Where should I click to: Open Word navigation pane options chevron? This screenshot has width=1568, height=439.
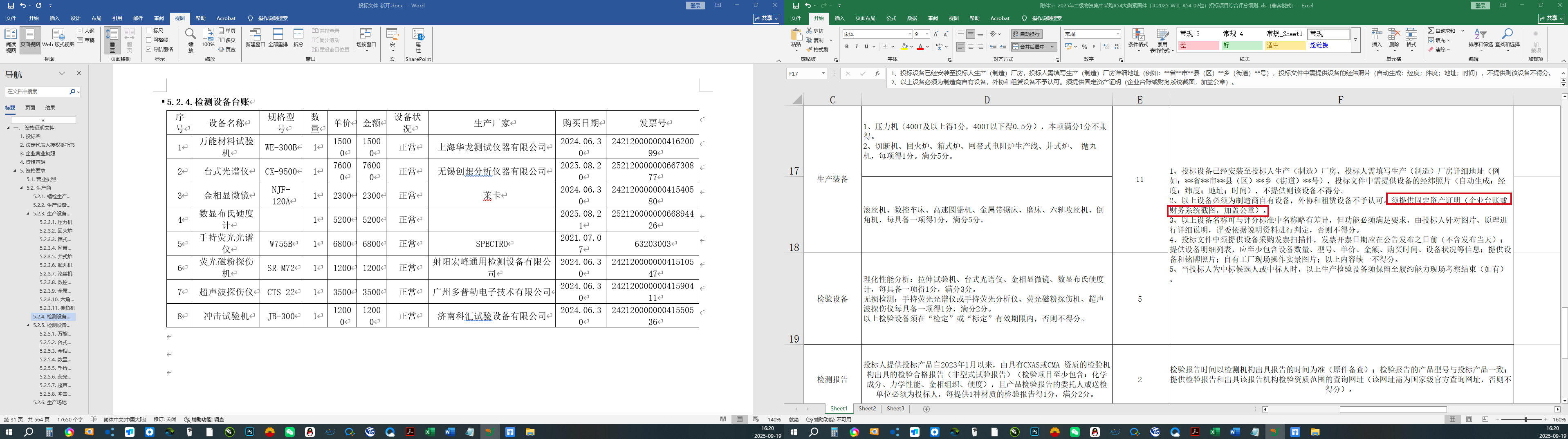[x=61, y=74]
